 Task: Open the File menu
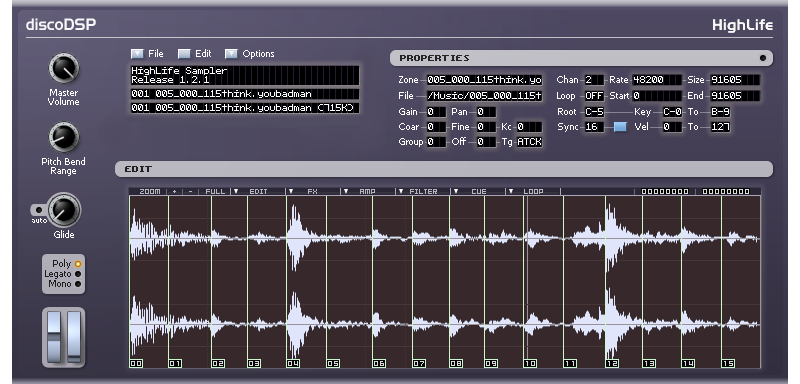[x=146, y=54]
